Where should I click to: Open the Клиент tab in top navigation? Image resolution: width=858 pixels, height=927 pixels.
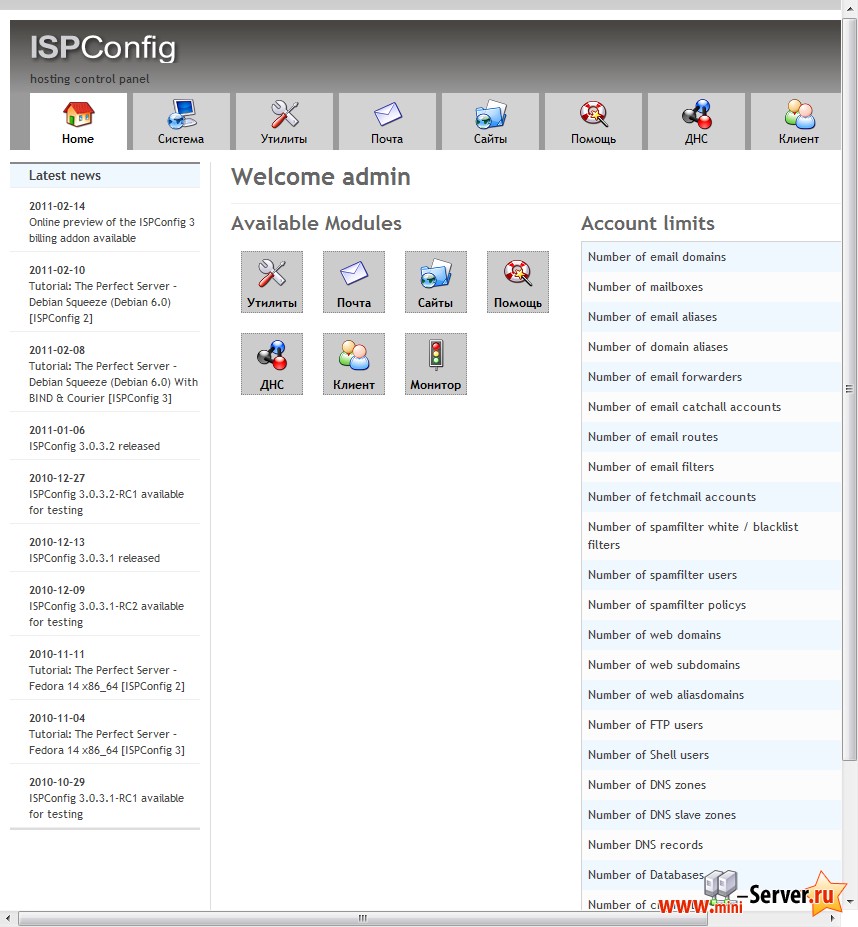coord(798,121)
